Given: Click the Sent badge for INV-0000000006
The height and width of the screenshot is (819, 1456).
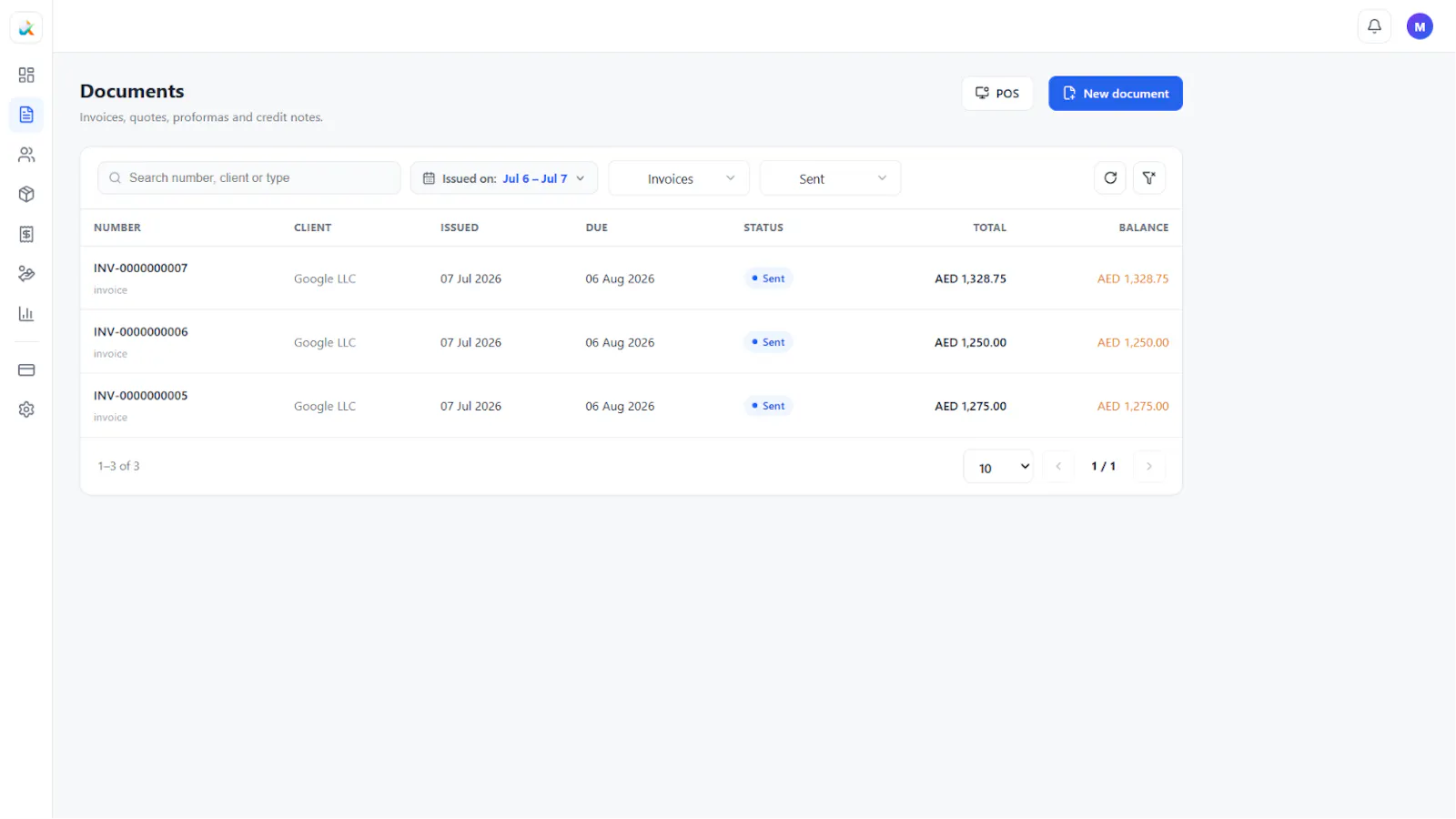Looking at the screenshot, I should (769, 342).
